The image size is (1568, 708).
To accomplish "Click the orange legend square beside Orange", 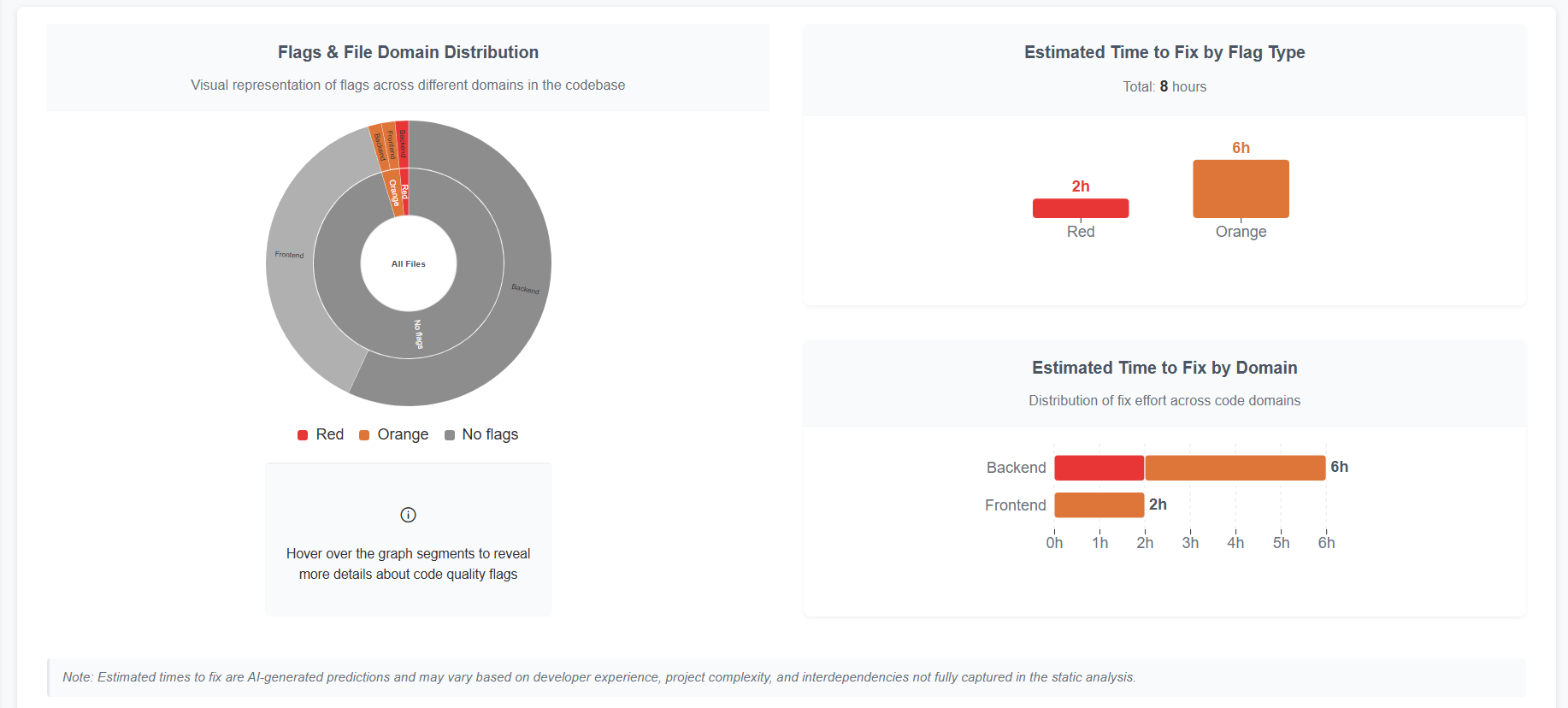I will tap(364, 435).
